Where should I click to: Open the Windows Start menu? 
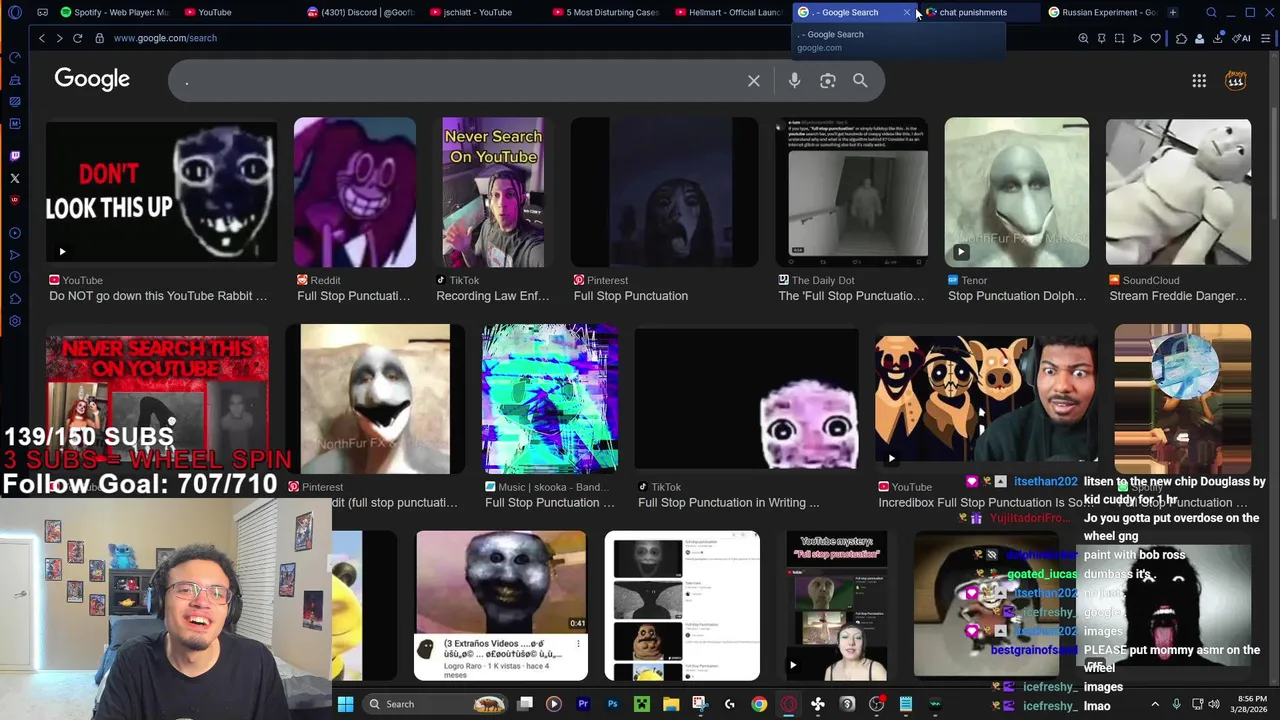click(x=345, y=704)
